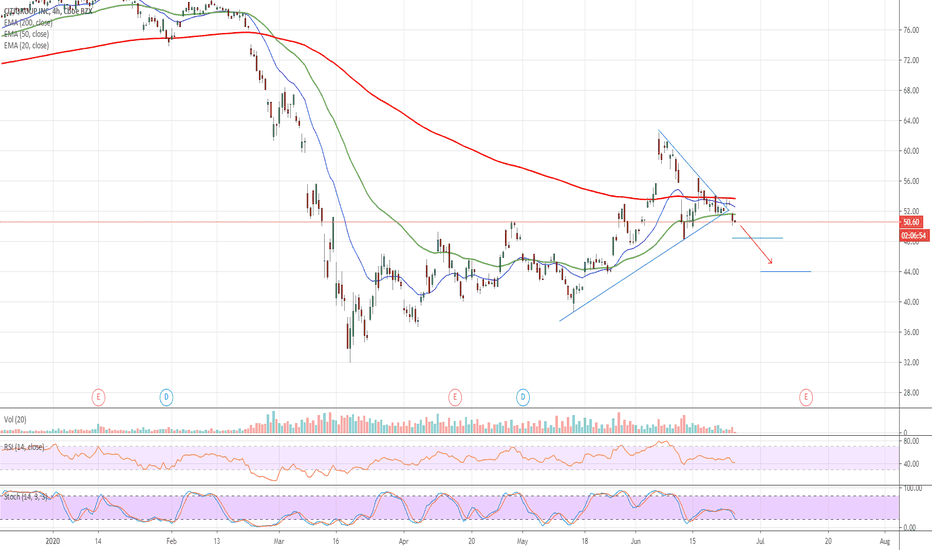Select the lower blue target line at 44
This screenshot has height=550, width=932.
click(785, 272)
